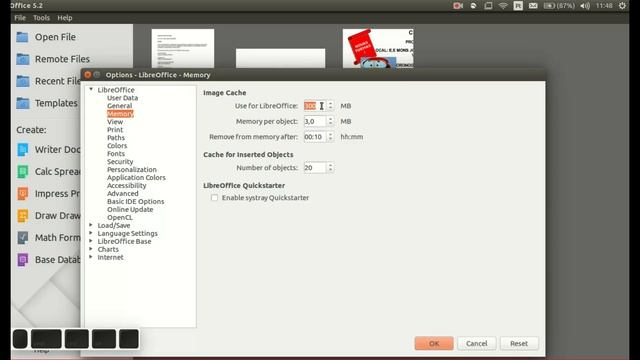Click the Base Database icon
The width and height of the screenshot is (640, 360).
(23, 260)
